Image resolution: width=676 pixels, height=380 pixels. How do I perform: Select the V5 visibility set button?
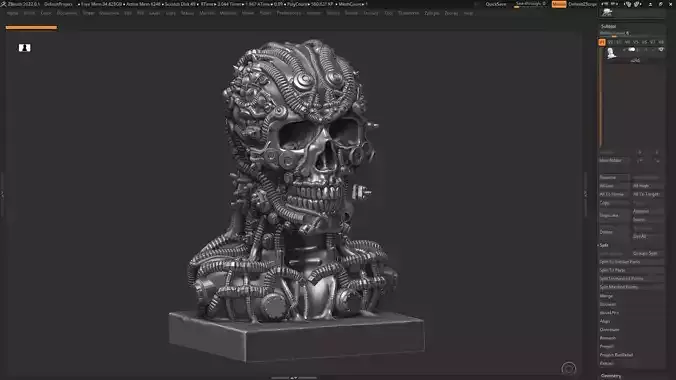pos(635,42)
